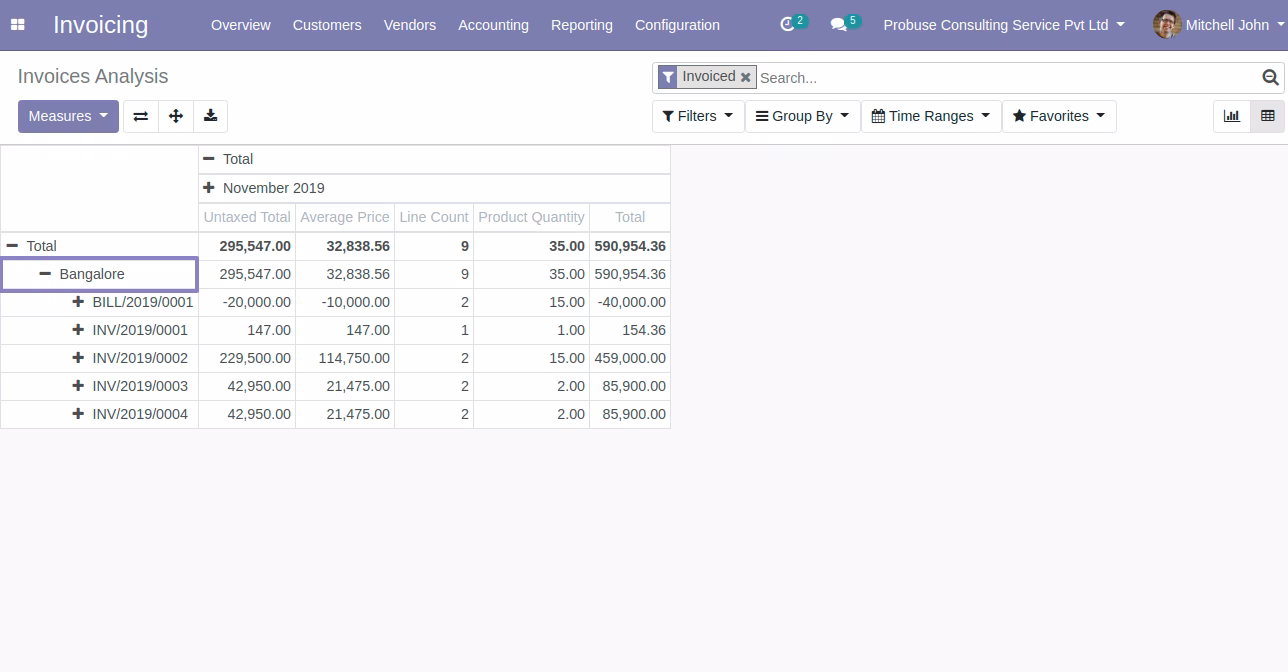Viewport: 1288px width, 672px height.
Task: Click the 295,547.00 cell in Total row
Action: pos(247,246)
